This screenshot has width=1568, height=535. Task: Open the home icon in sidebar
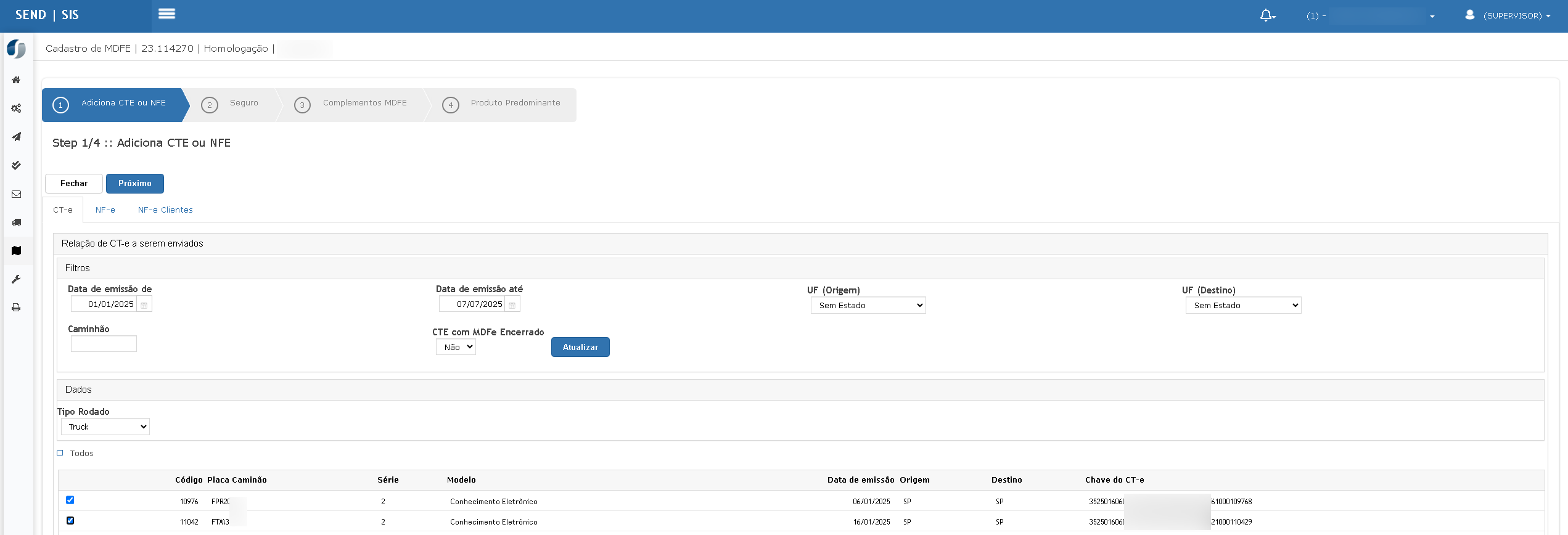(16, 80)
